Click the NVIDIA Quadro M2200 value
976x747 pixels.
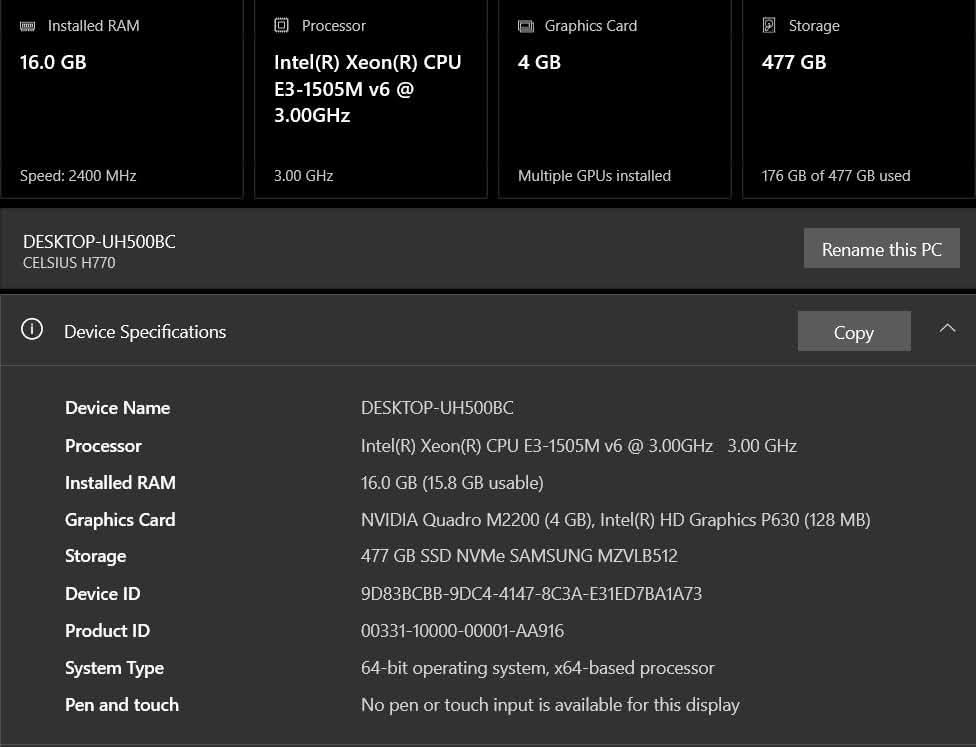point(616,520)
